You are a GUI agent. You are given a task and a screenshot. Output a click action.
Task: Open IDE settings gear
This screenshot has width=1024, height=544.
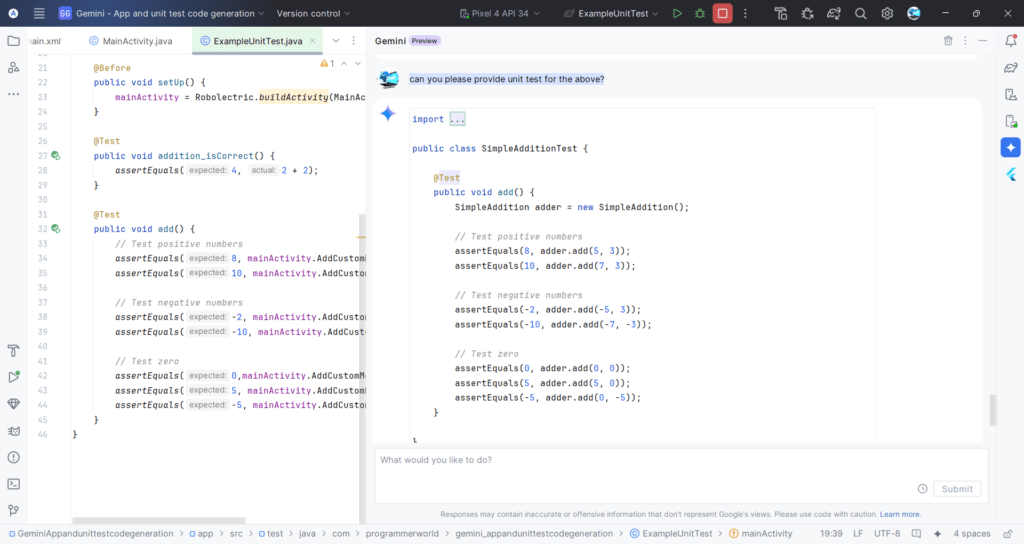[x=887, y=13]
